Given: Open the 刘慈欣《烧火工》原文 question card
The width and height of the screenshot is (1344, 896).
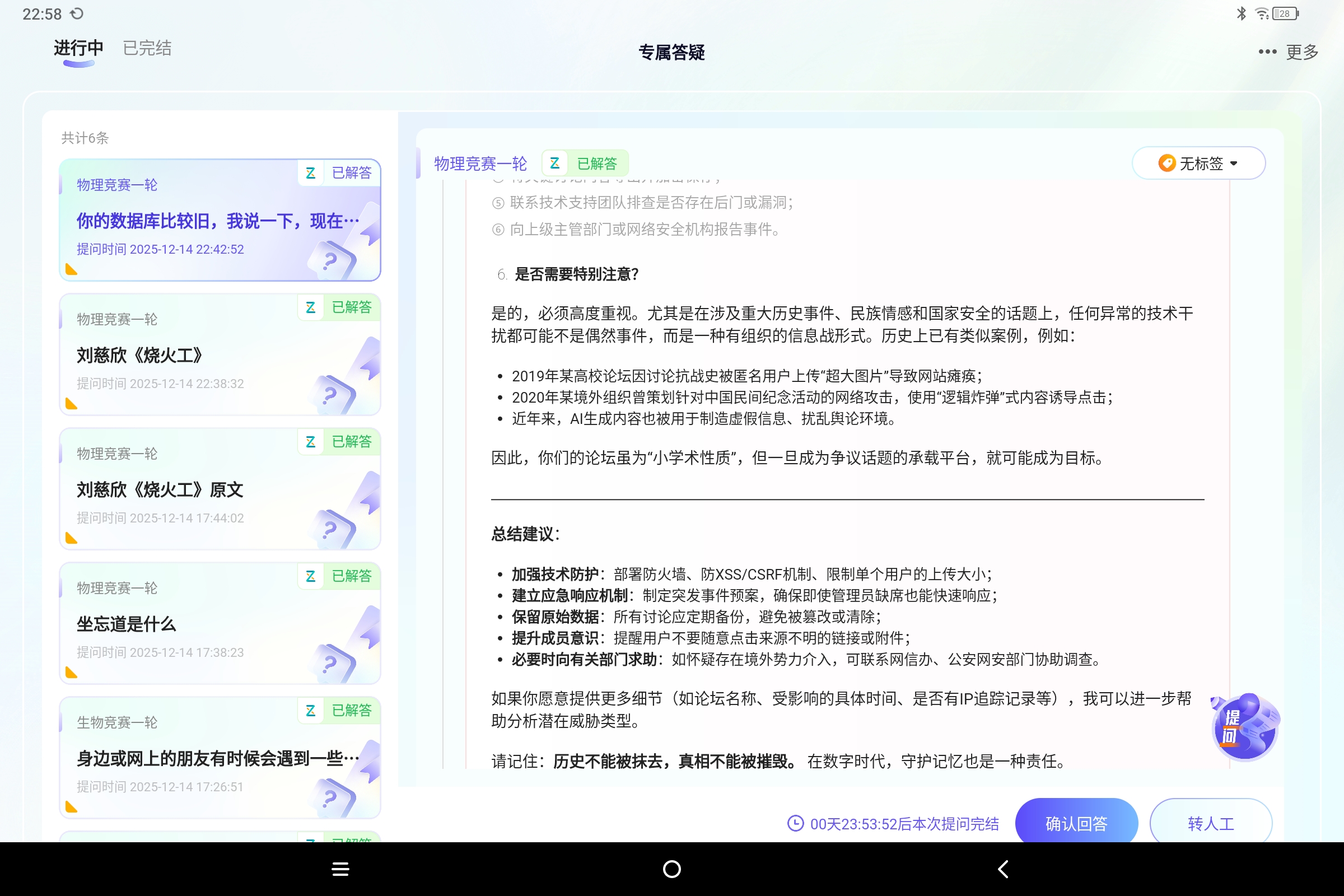Looking at the screenshot, I should pyautogui.click(x=220, y=489).
